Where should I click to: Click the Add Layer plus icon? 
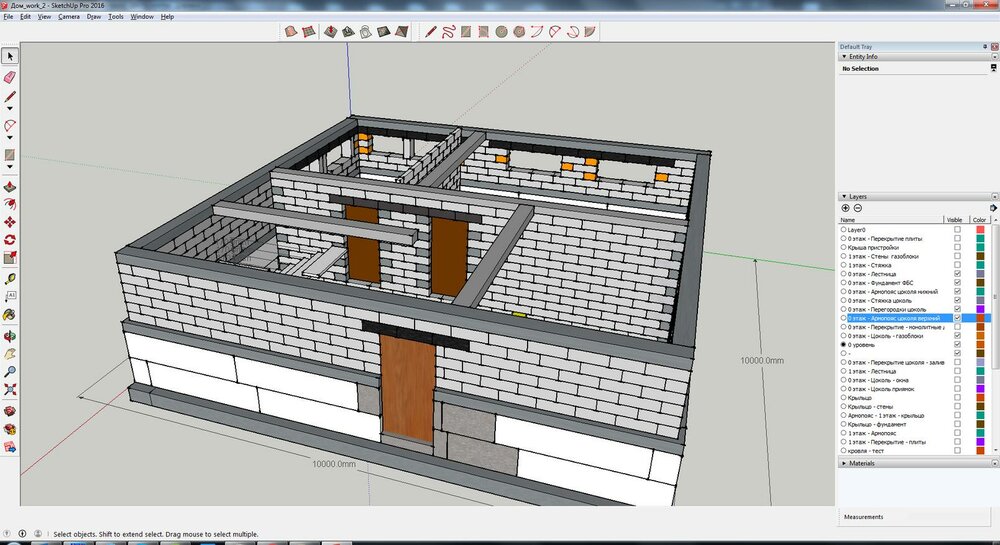[846, 208]
